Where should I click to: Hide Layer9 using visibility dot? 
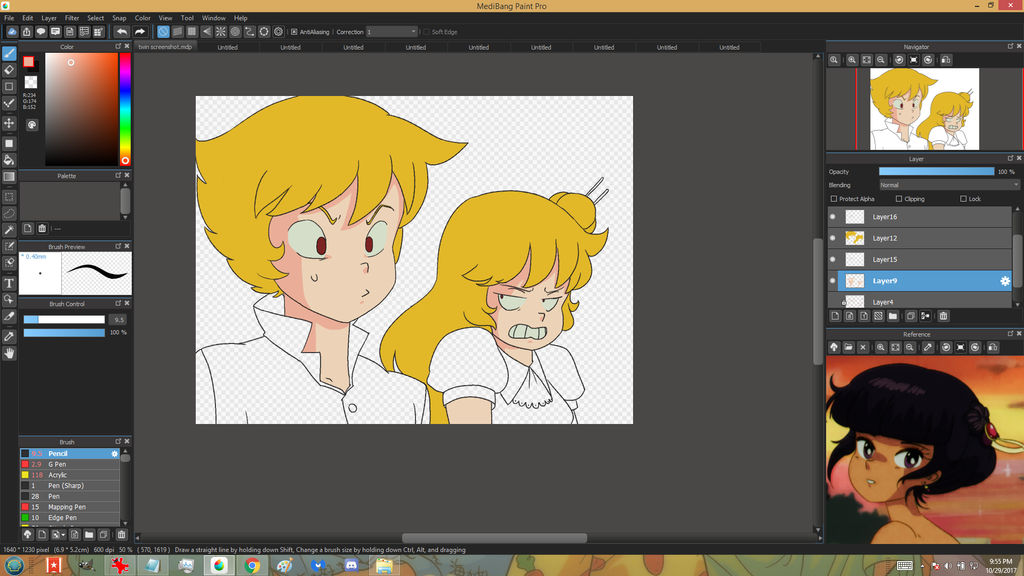833,281
